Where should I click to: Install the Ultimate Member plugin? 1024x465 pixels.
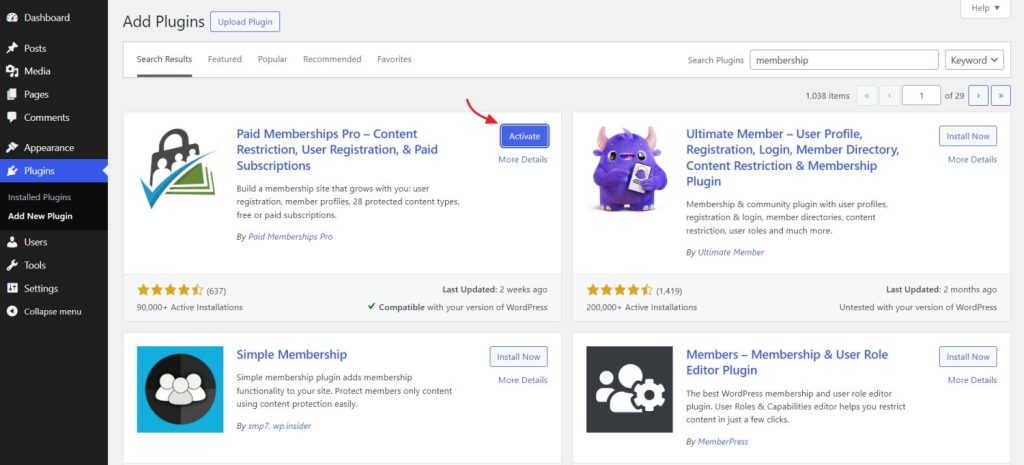pos(968,136)
